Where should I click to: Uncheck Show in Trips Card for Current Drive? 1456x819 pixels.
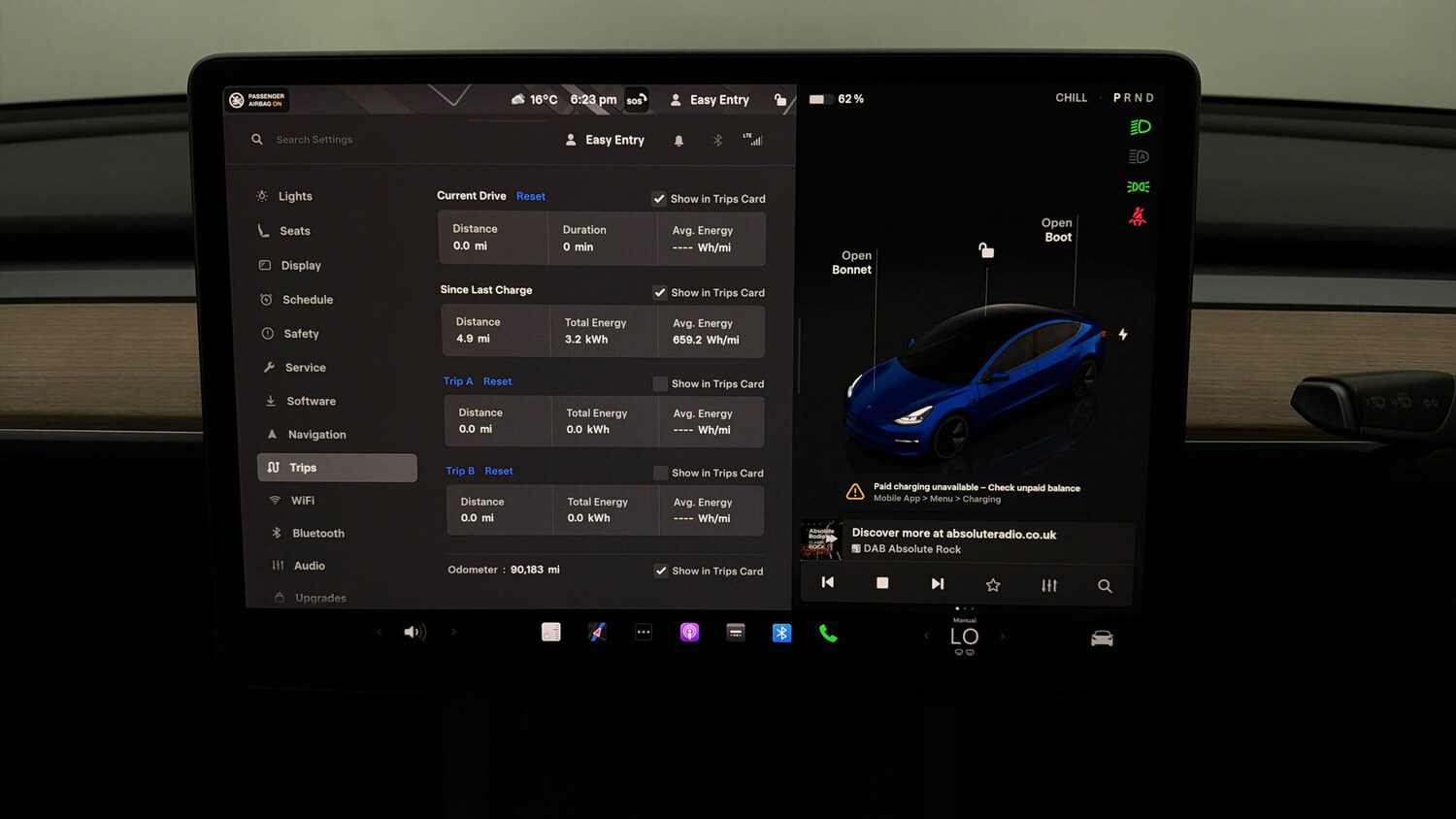[659, 199]
